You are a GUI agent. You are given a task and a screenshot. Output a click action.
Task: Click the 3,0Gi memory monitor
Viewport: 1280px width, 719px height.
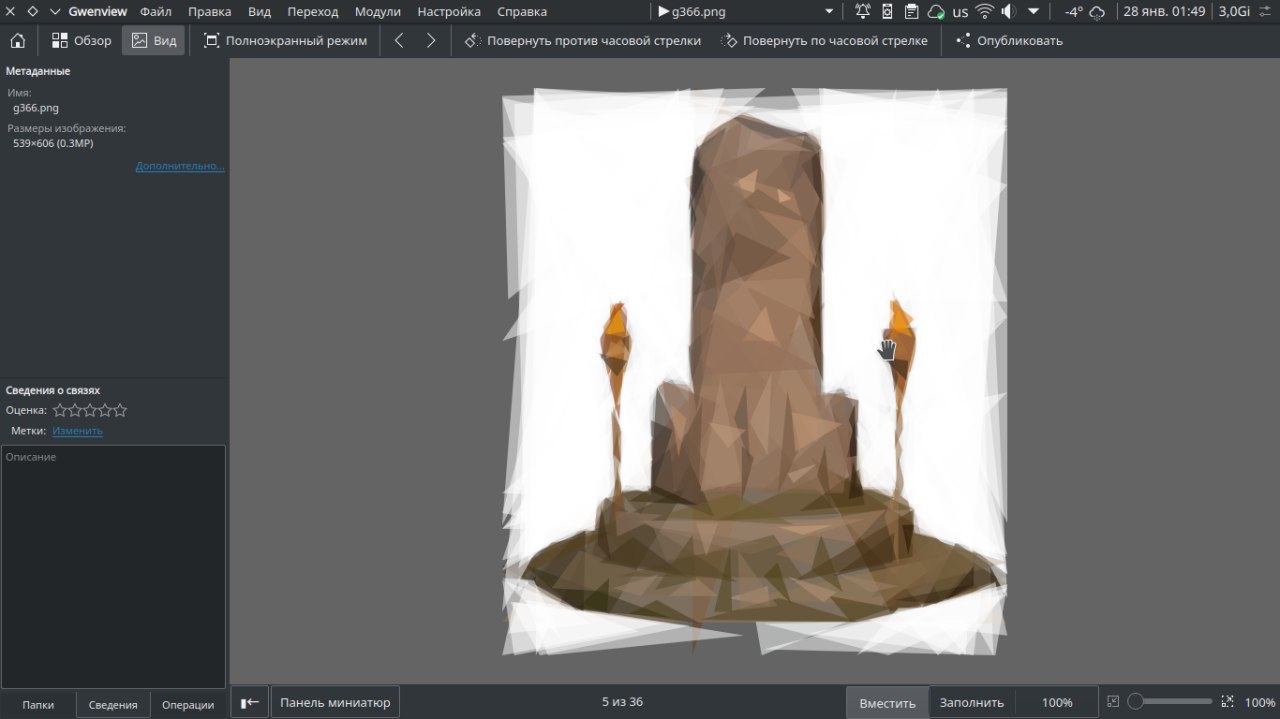pos(1235,12)
